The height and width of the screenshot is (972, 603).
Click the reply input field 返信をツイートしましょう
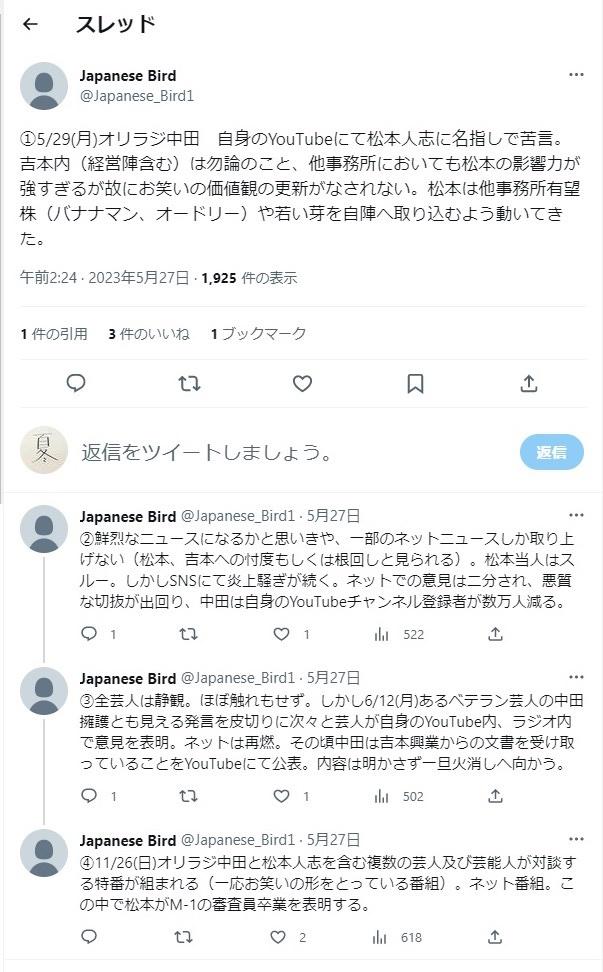coord(290,452)
